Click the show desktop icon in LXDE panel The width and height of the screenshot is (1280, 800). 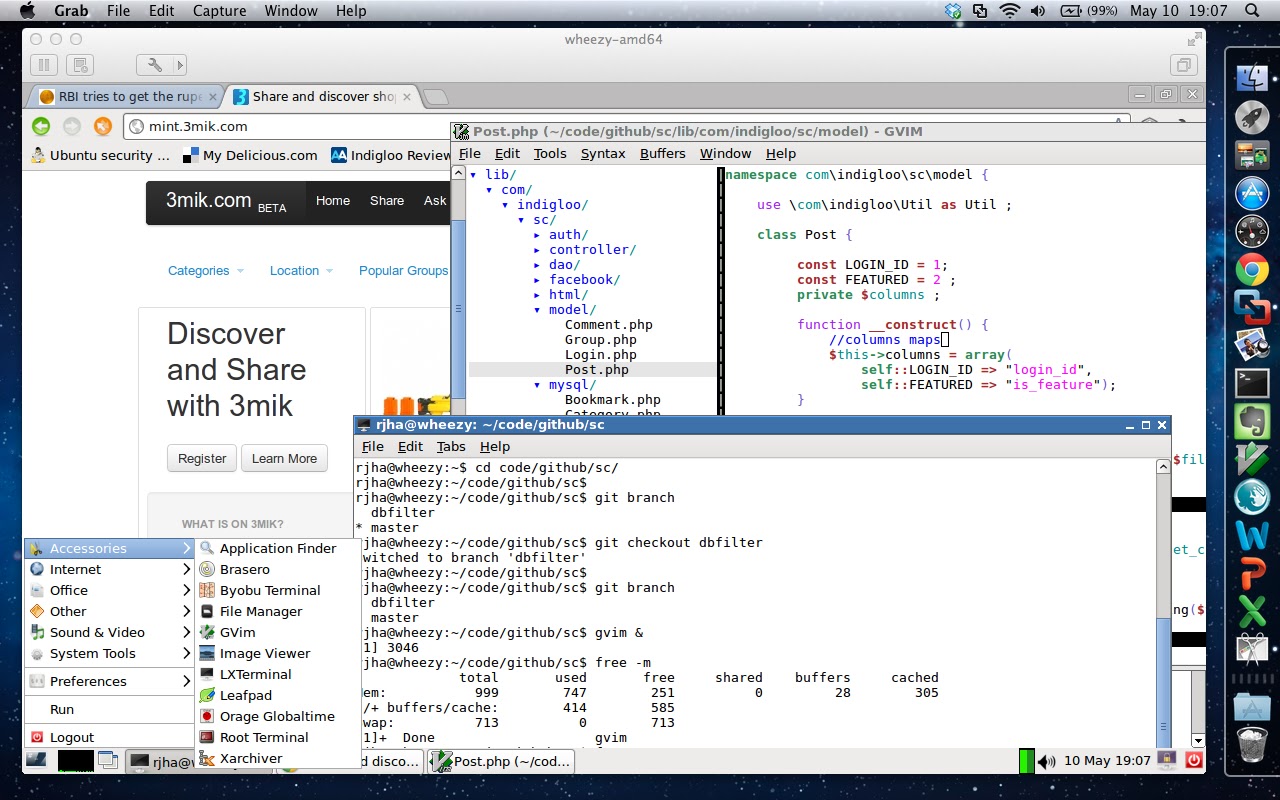[x=107, y=760]
